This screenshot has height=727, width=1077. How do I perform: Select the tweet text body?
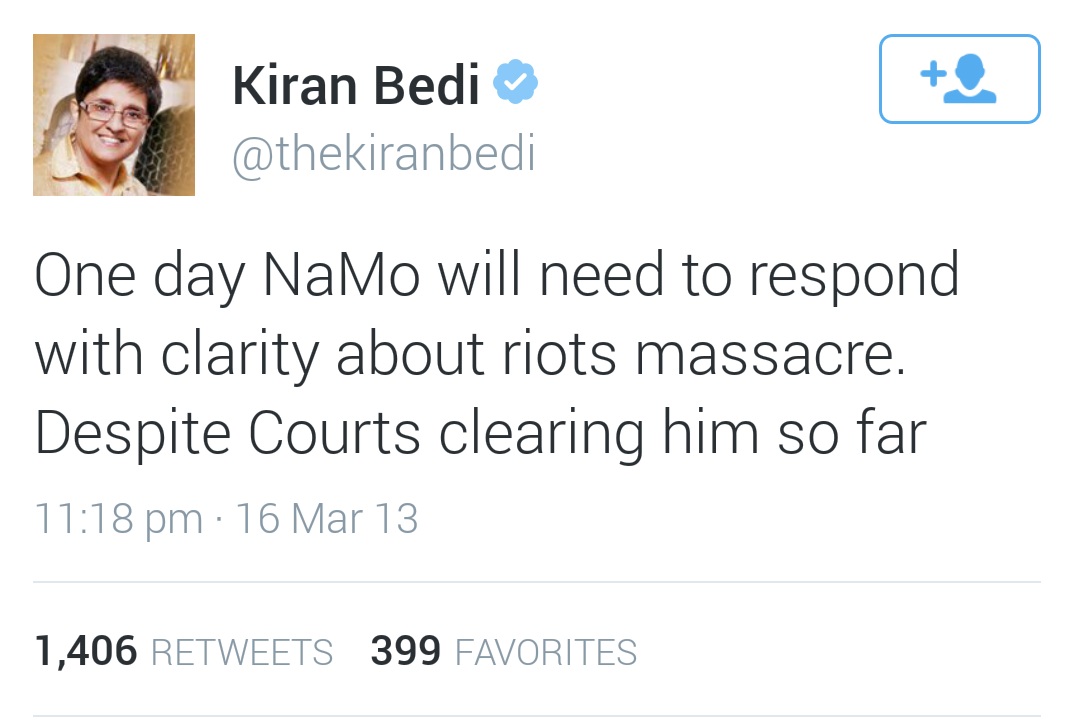pos(490,352)
